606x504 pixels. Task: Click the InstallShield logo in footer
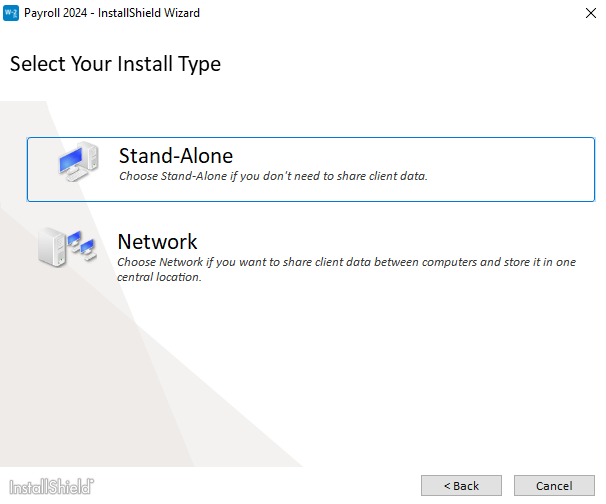(x=52, y=486)
